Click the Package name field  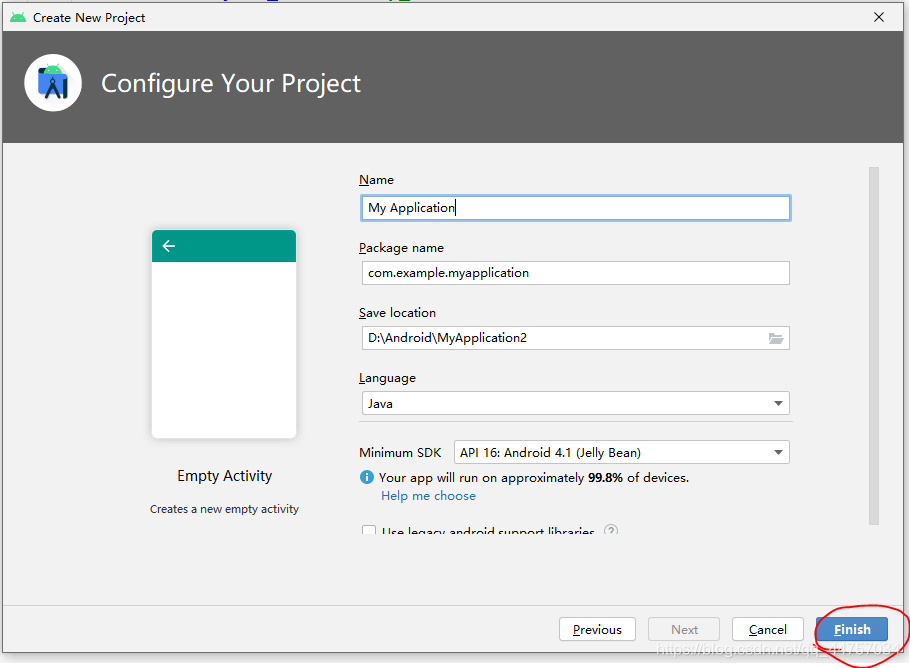click(x=575, y=272)
